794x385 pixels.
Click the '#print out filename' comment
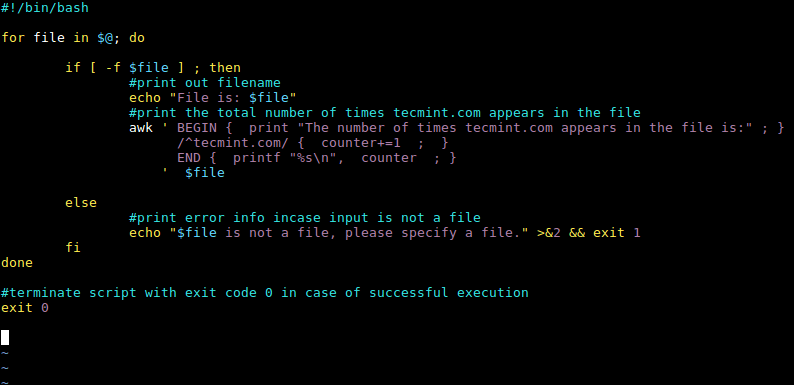coord(205,83)
